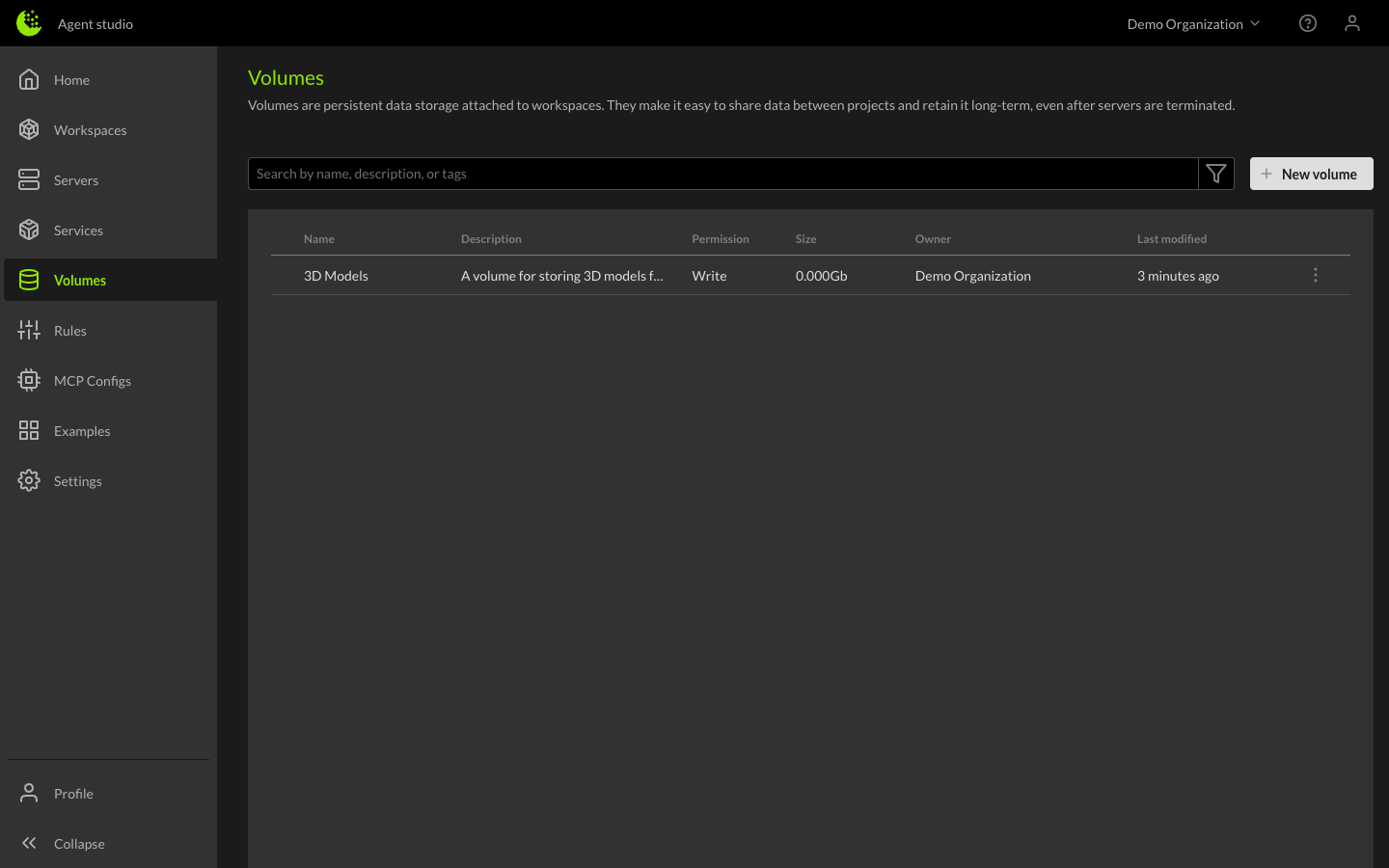
Task: Click the filter funnel icon
Action: (1215, 174)
